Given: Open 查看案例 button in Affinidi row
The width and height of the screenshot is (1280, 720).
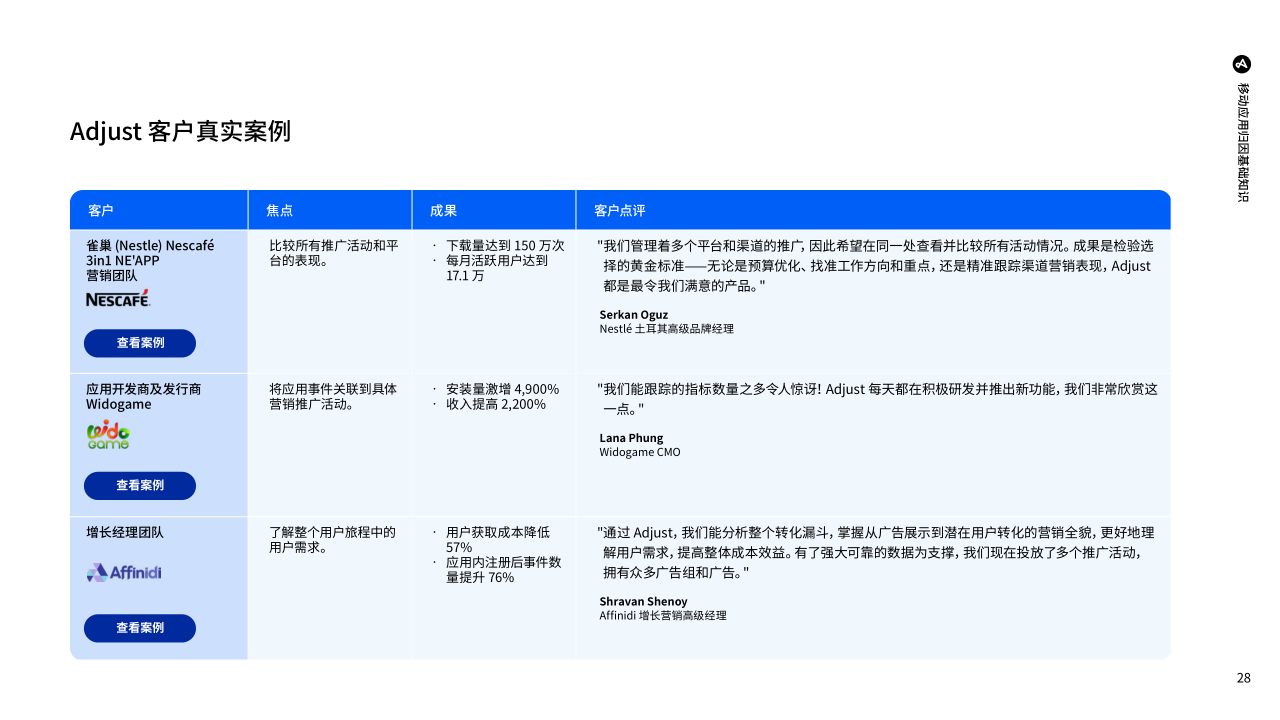Looking at the screenshot, I should 140,628.
